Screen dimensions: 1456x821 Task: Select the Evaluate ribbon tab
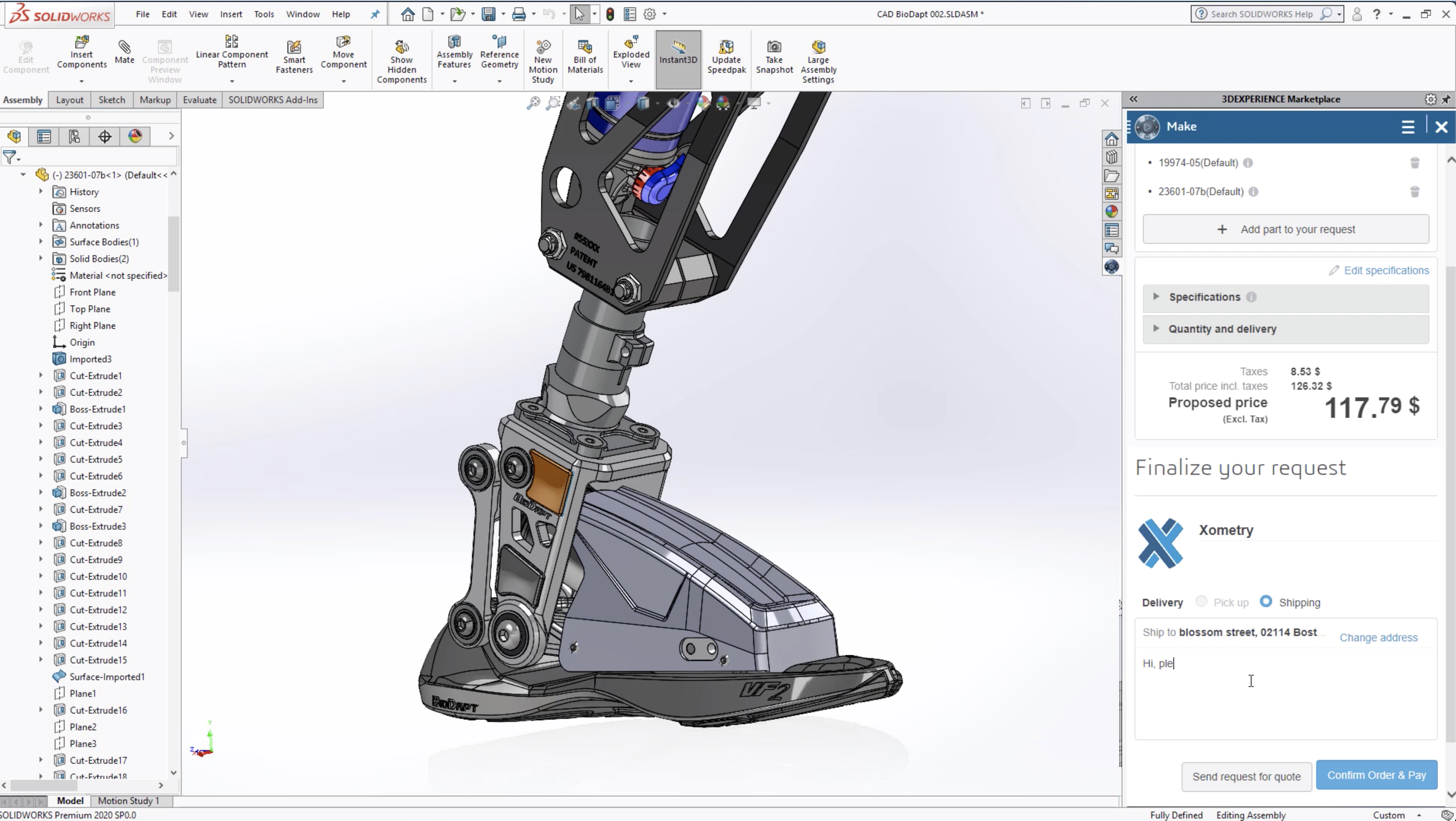point(199,100)
